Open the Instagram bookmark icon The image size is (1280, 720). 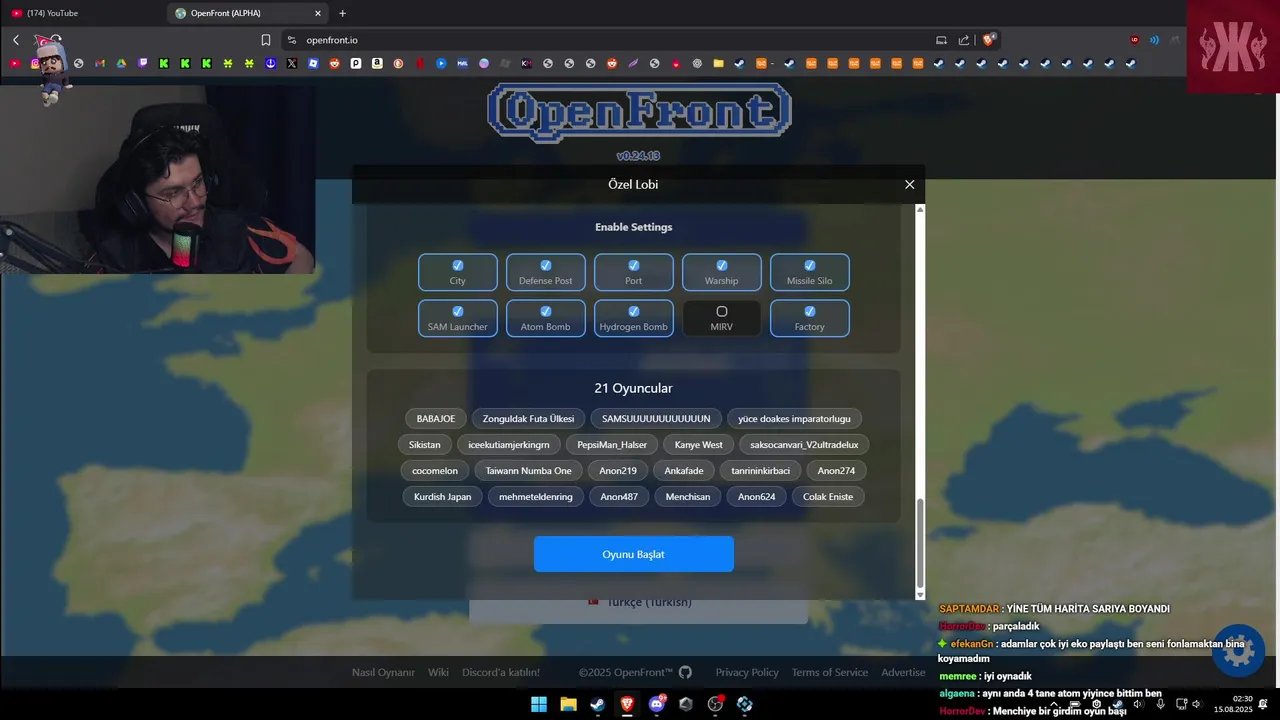pos(36,63)
